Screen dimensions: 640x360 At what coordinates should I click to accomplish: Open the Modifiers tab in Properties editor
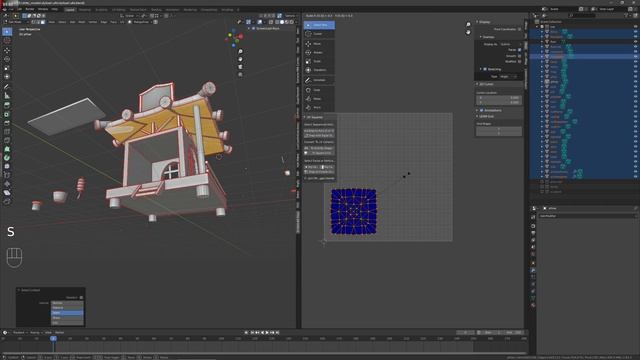pos(533,270)
